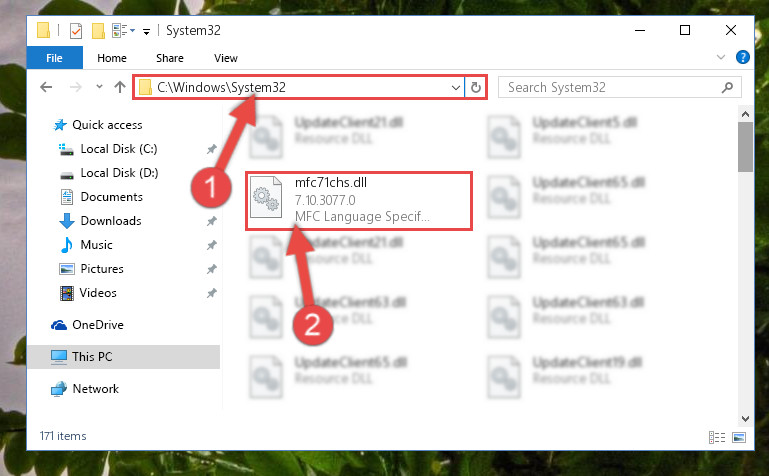The height and width of the screenshot is (476, 769).
Task: Switch to the View tab
Action: [226, 58]
